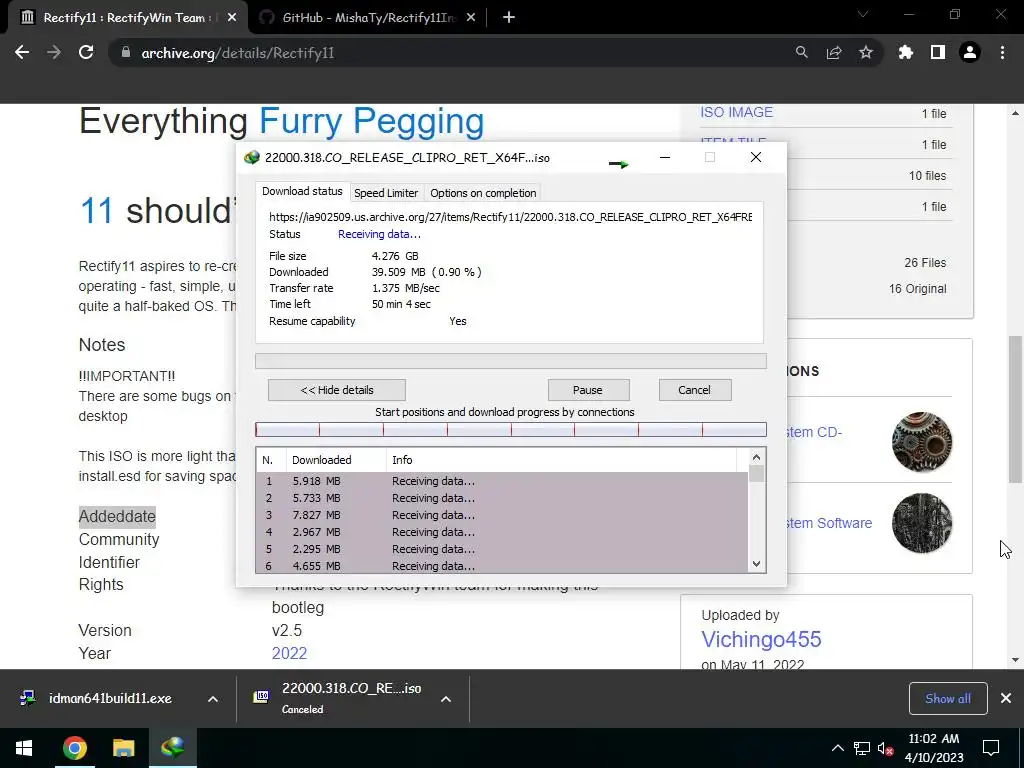Click the System Software collection link
The image size is (1024, 768).
829,523
